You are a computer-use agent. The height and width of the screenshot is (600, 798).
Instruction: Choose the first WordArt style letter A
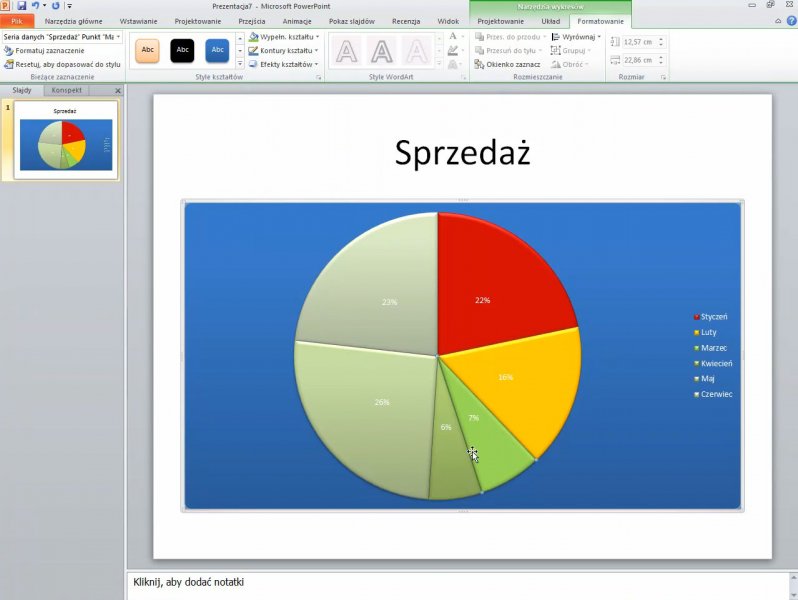pyautogui.click(x=346, y=51)
